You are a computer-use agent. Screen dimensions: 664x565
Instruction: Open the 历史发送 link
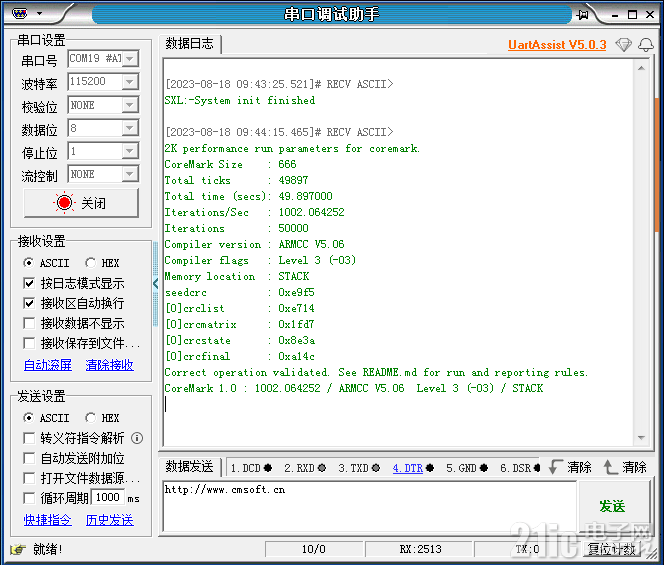110,520
